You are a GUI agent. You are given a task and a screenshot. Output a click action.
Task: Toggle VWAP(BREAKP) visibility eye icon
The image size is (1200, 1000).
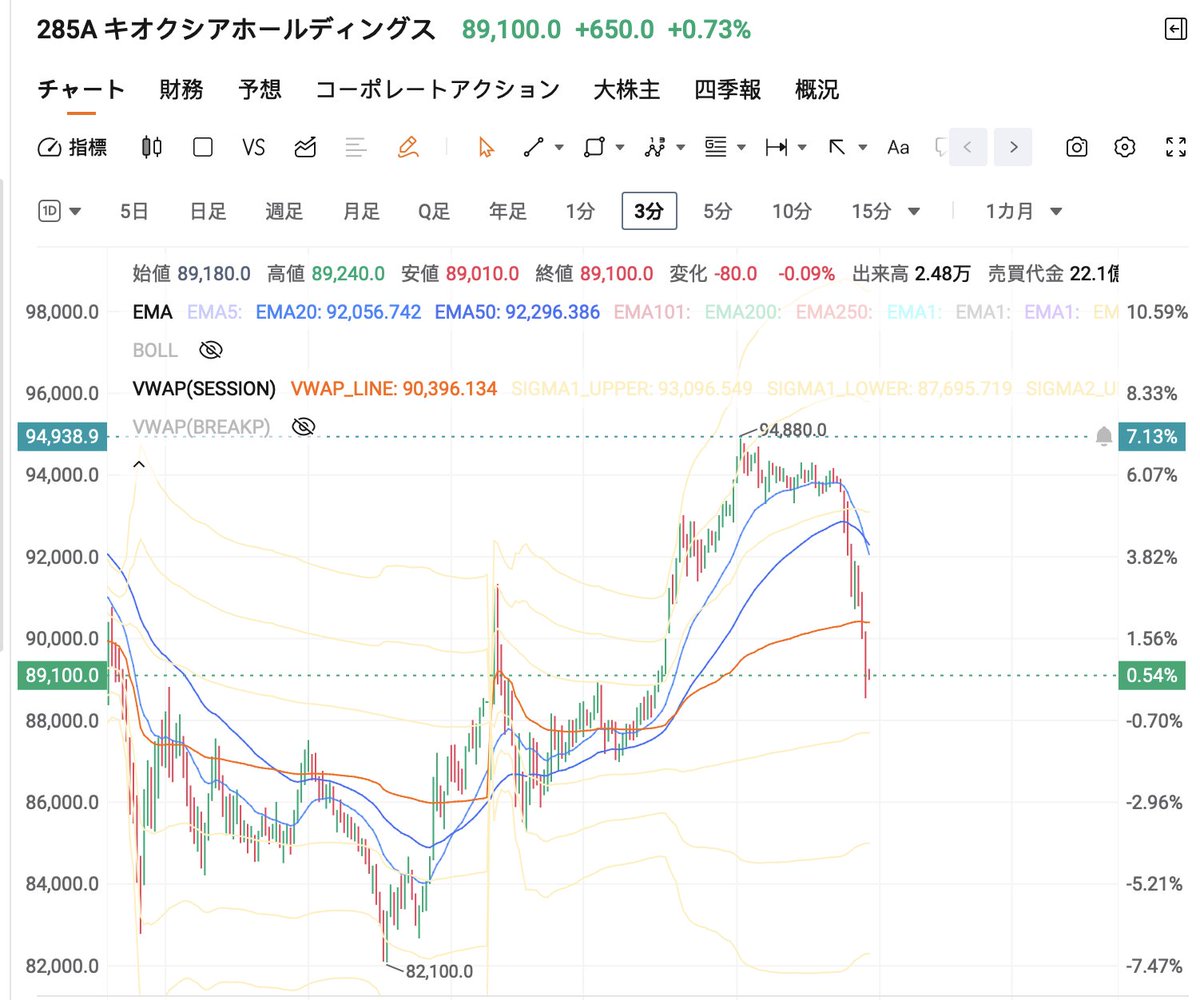tap(303, 427)
